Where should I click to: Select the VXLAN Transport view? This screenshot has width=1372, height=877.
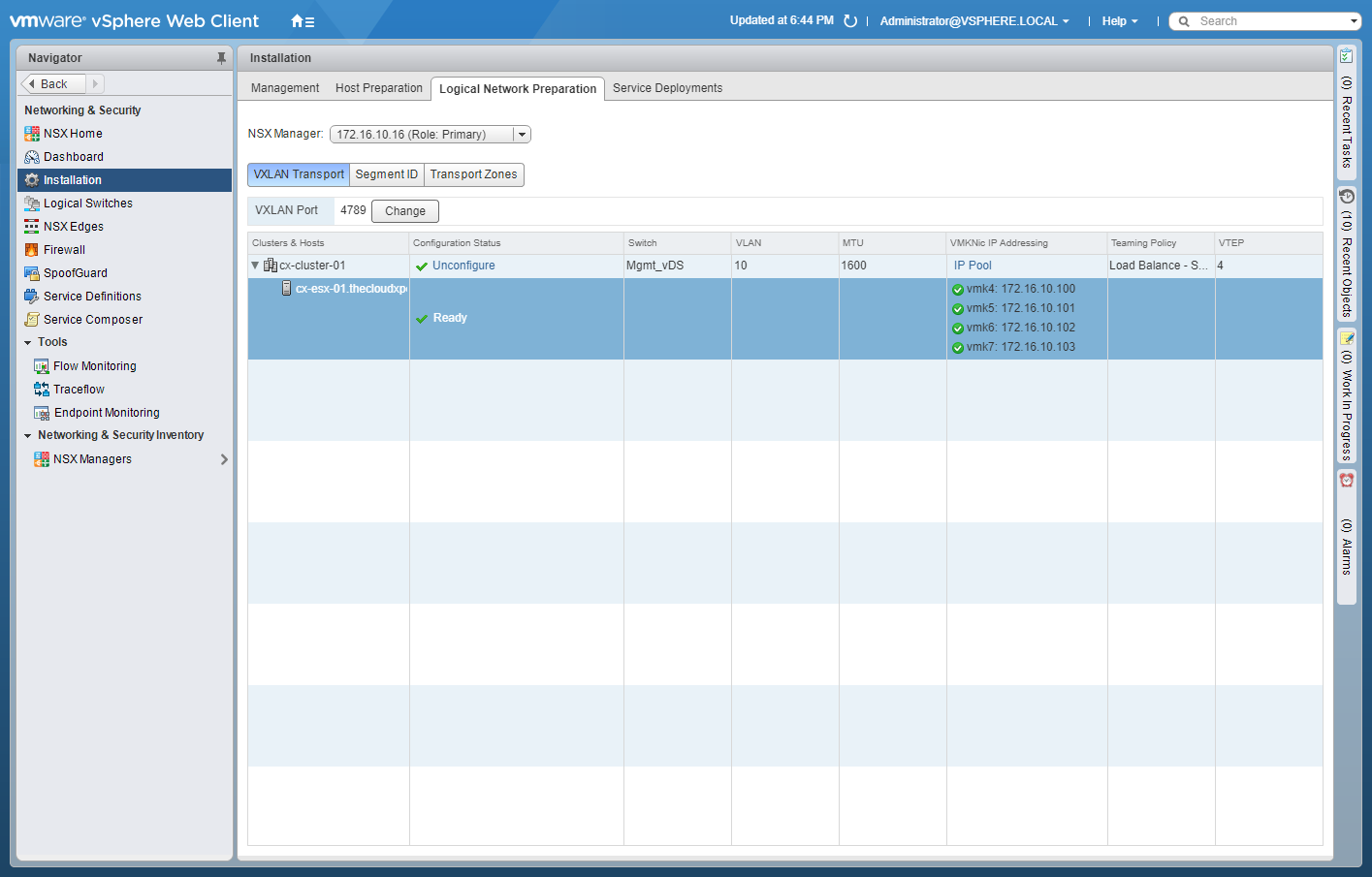(x=299, y=174)
